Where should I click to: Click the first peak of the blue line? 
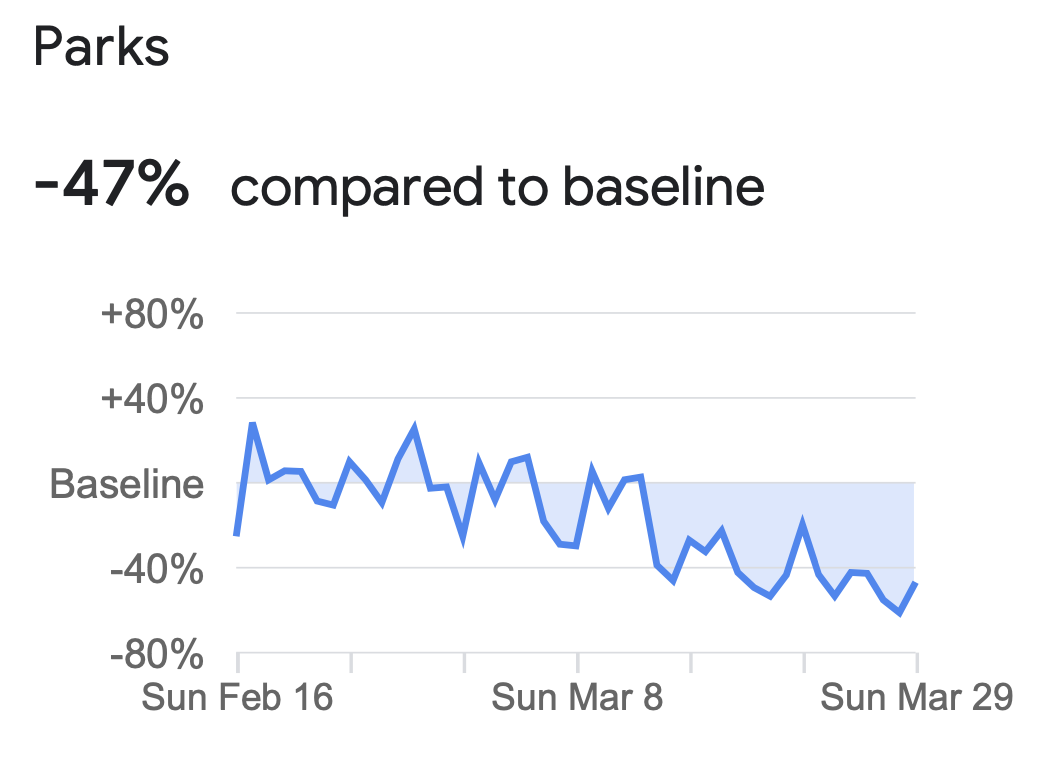pyautogui.click(x=252, y=424)
